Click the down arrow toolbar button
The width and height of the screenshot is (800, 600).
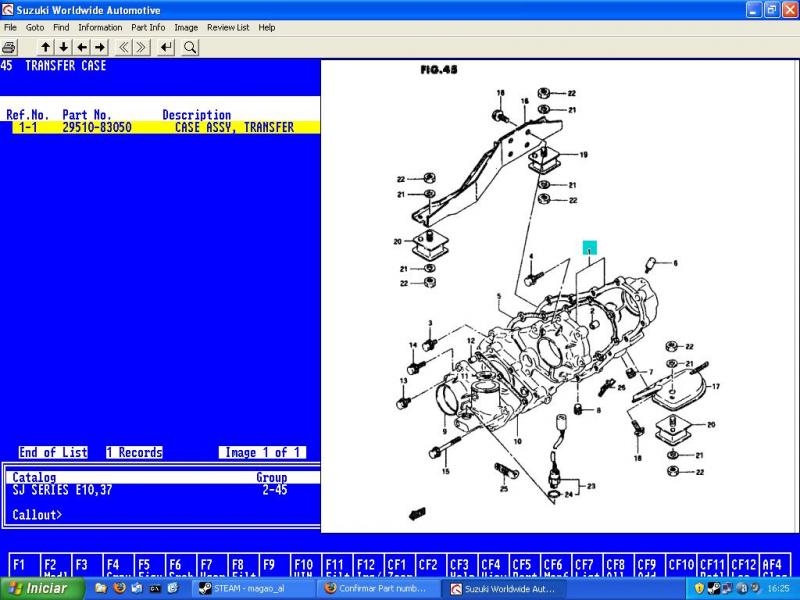64,47
